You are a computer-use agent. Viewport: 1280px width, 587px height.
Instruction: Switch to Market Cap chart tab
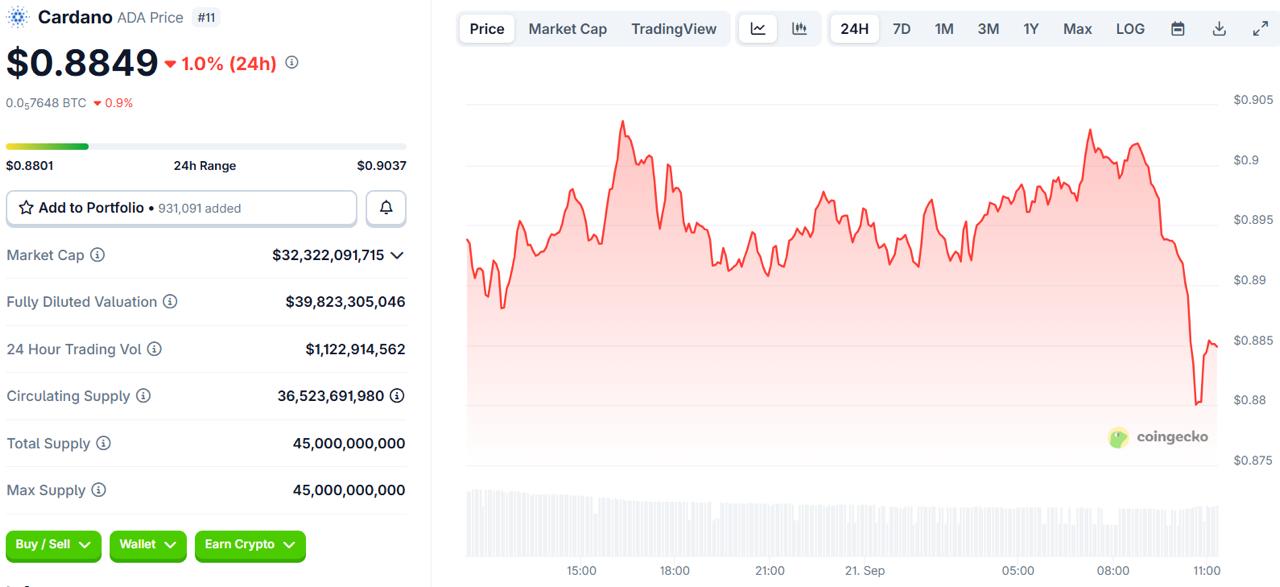click(567, 29)
